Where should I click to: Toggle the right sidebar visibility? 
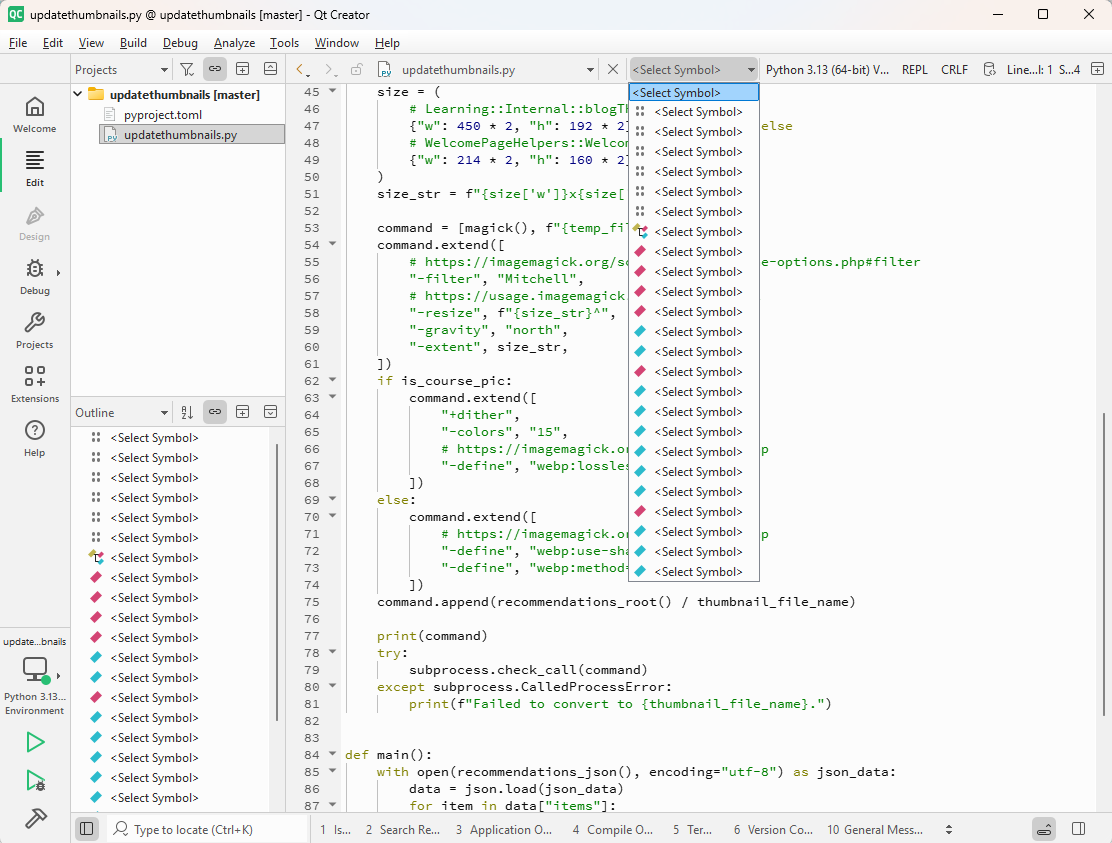pos(1078,829)
